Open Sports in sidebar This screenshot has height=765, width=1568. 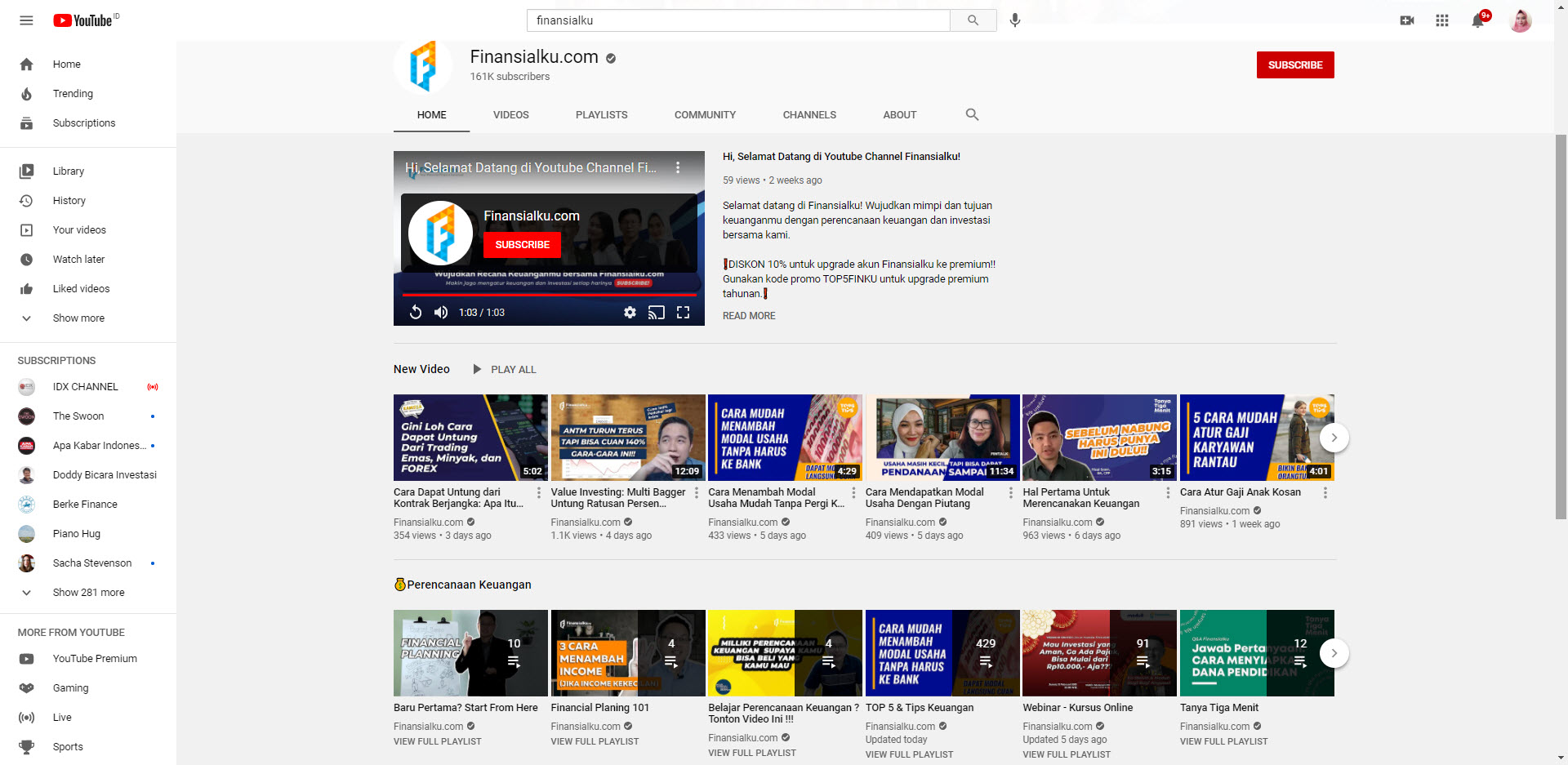(88, 747)
